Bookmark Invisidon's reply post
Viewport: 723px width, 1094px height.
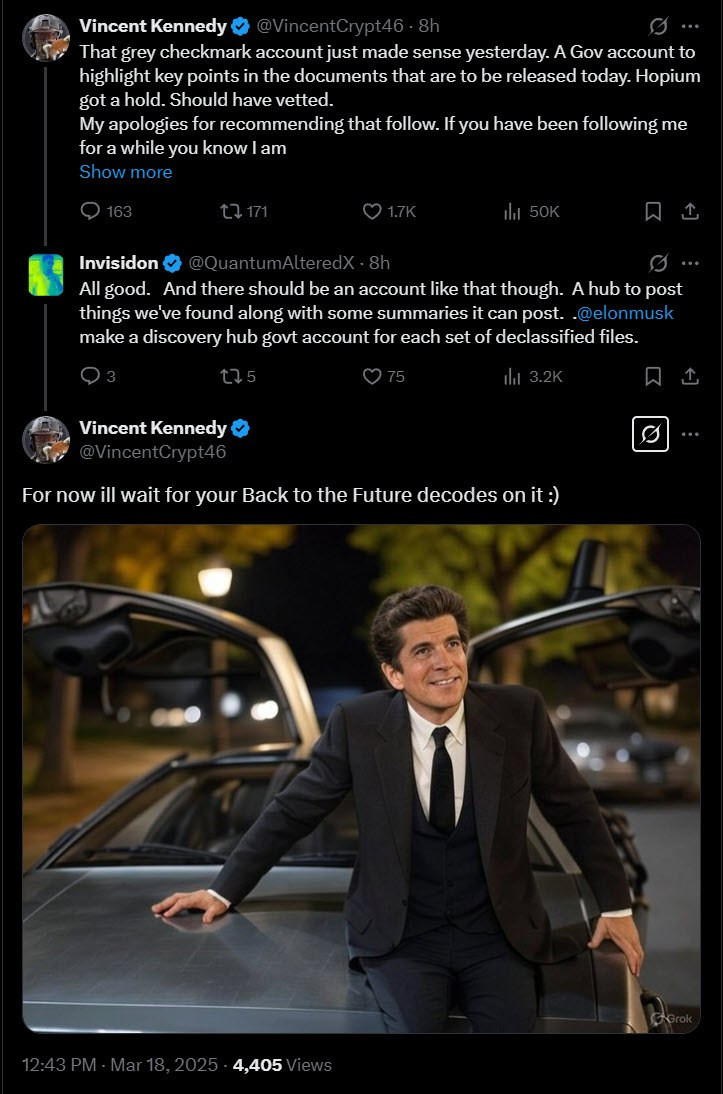click(653, 376)
